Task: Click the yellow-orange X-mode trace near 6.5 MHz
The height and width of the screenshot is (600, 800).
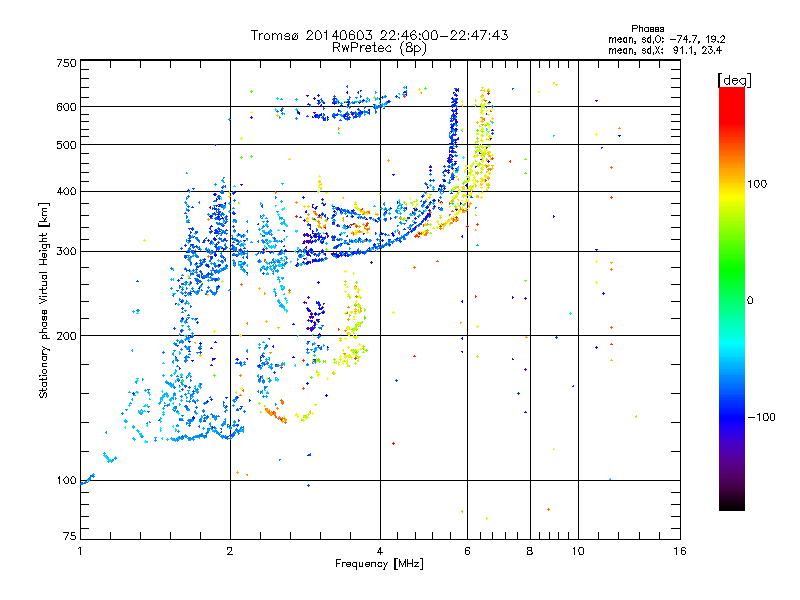Action: click(483, 143)
